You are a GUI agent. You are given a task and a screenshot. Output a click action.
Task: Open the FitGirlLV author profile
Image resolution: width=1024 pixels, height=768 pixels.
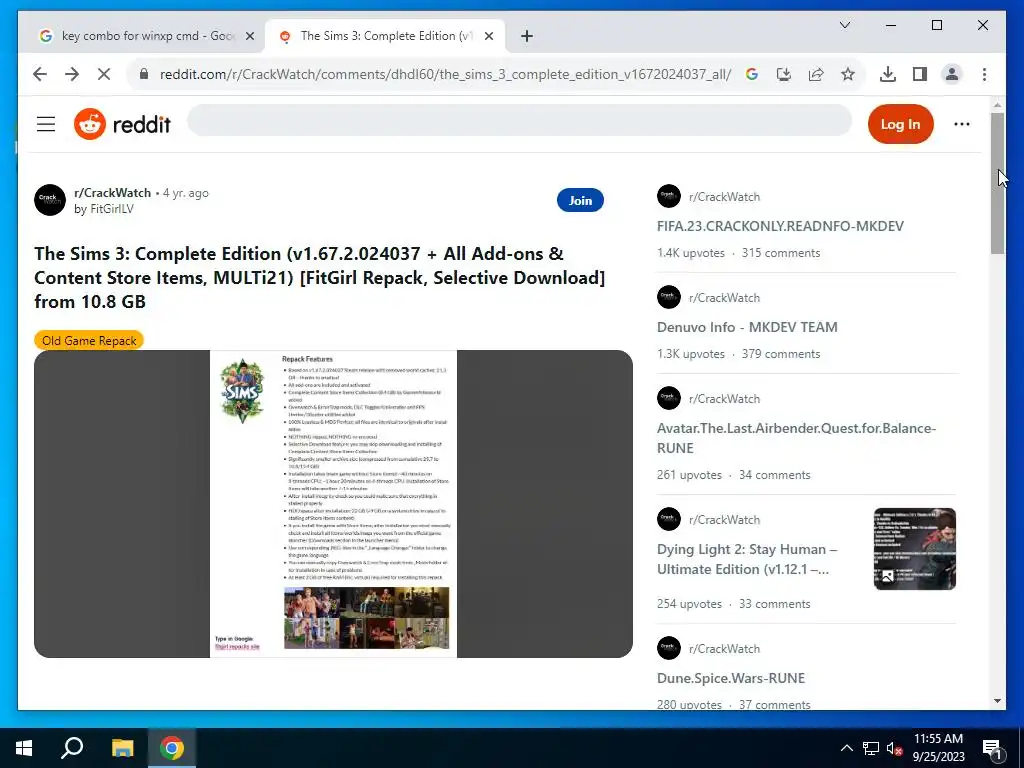tap(110, 209)
